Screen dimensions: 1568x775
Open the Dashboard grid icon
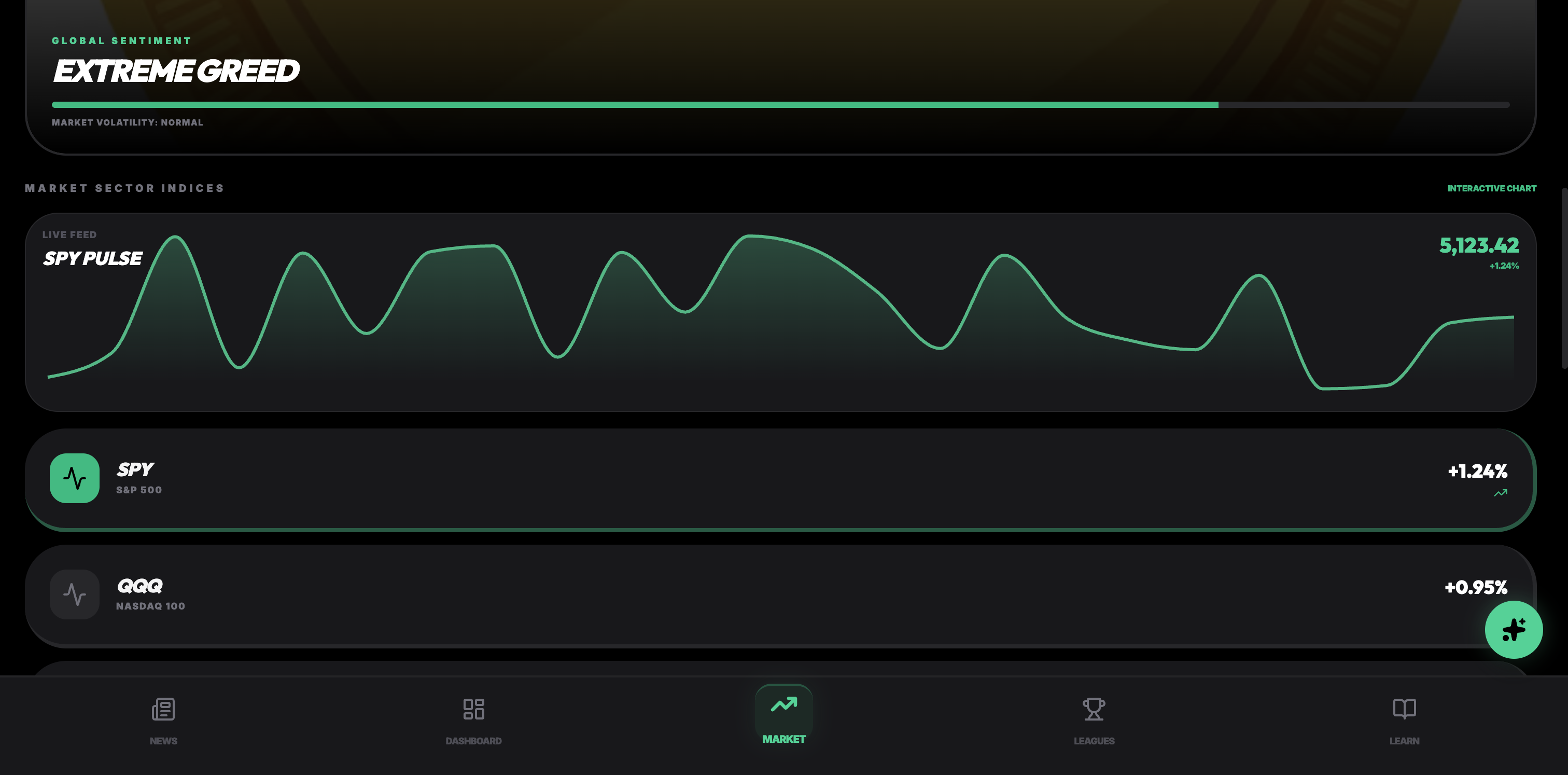point(473,709)
